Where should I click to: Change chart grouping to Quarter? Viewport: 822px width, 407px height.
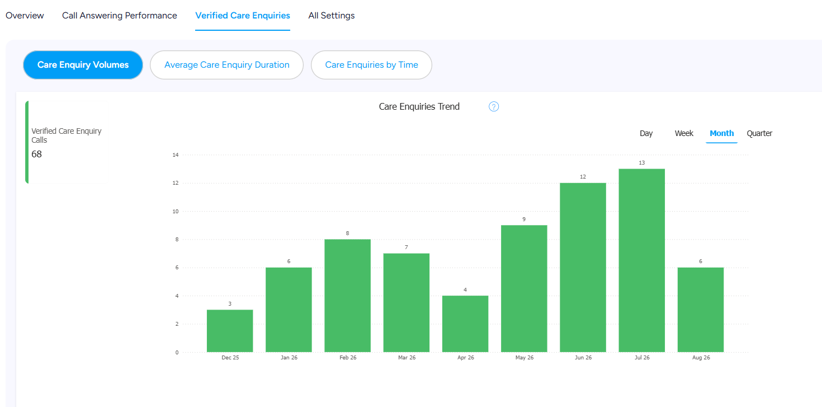[759, 133]
